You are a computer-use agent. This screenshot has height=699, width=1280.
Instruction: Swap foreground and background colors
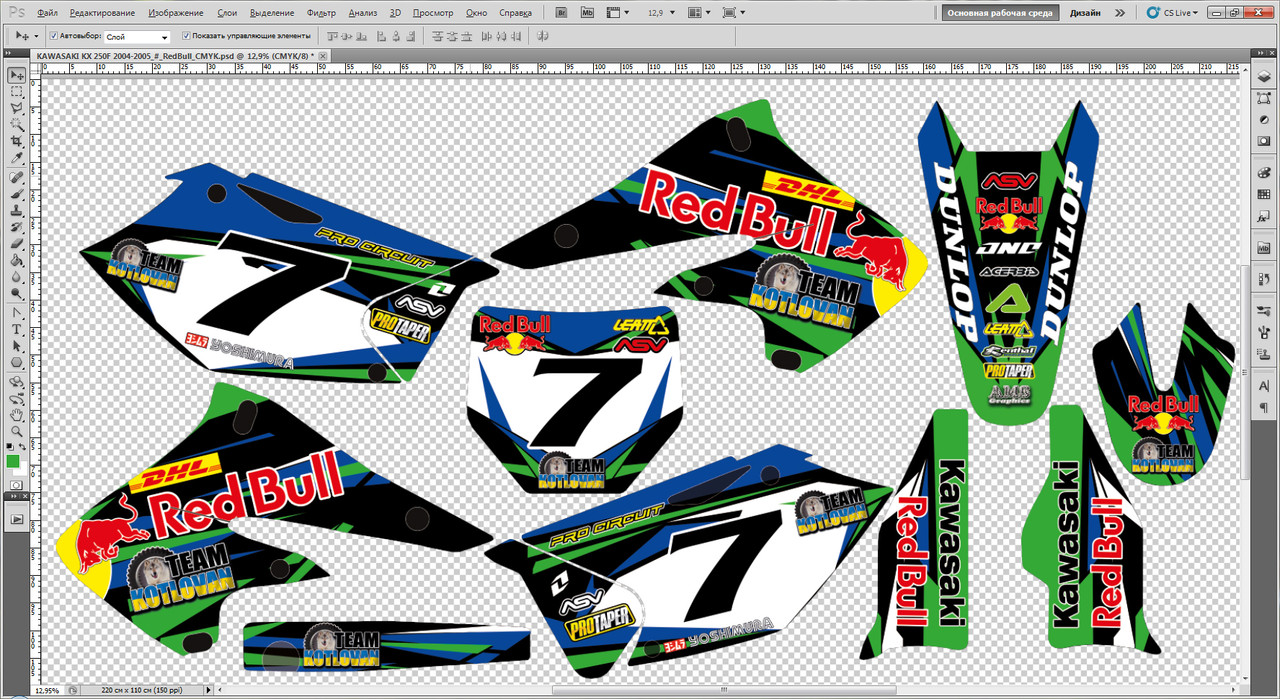click(22, 446)
